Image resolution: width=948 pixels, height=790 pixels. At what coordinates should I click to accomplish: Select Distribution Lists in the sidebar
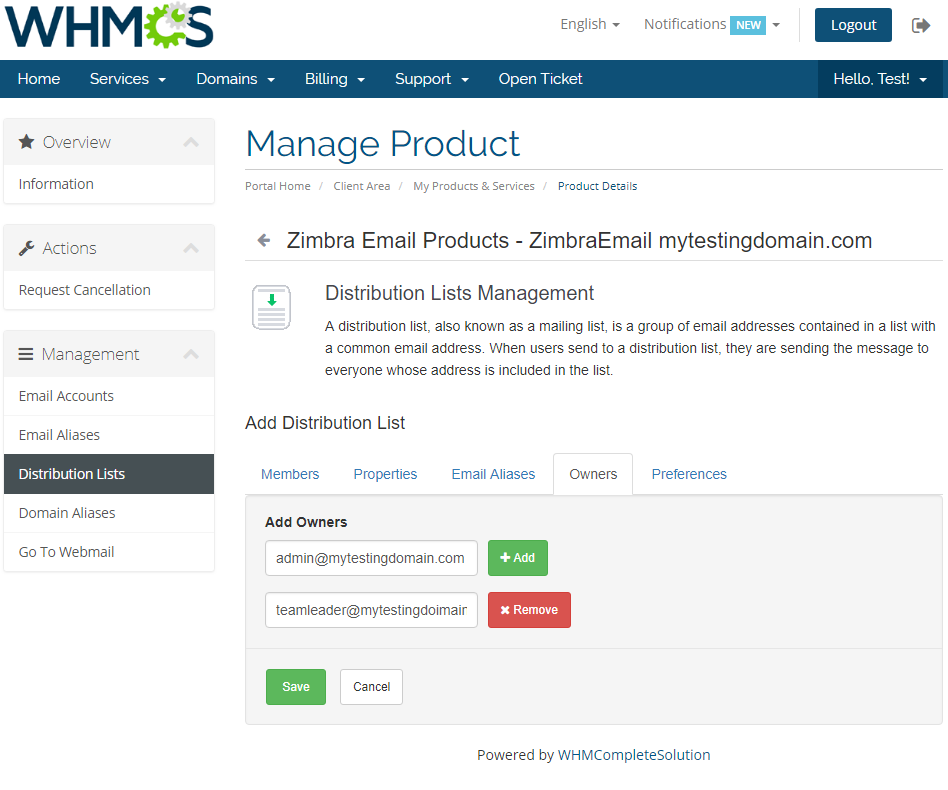[109, 474]
